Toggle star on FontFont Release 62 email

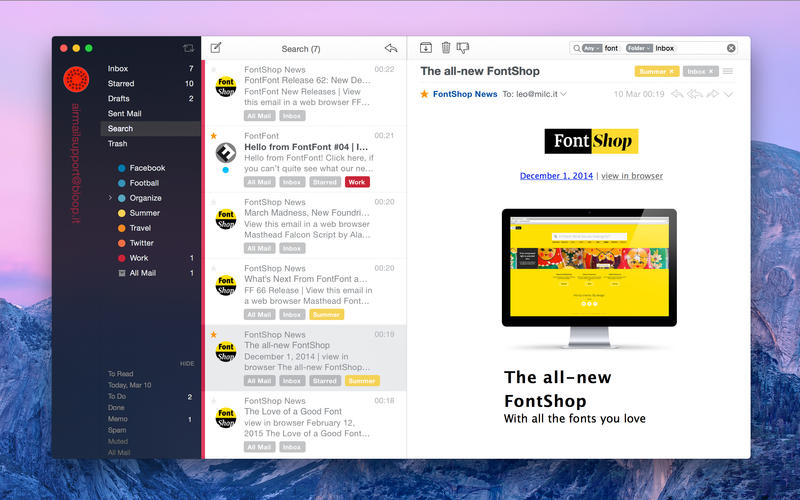pyautogui.click(x=214, y=69)
